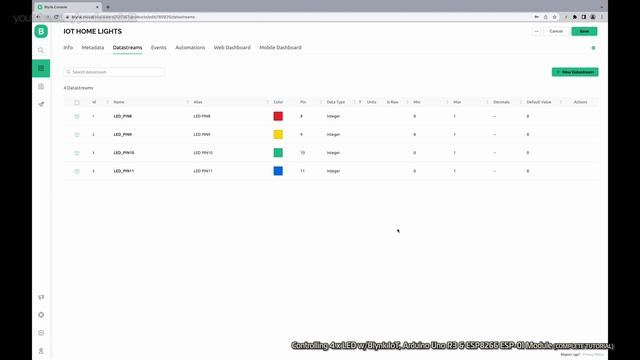Open the paper plane icon in sidebar

coord(41,104)
